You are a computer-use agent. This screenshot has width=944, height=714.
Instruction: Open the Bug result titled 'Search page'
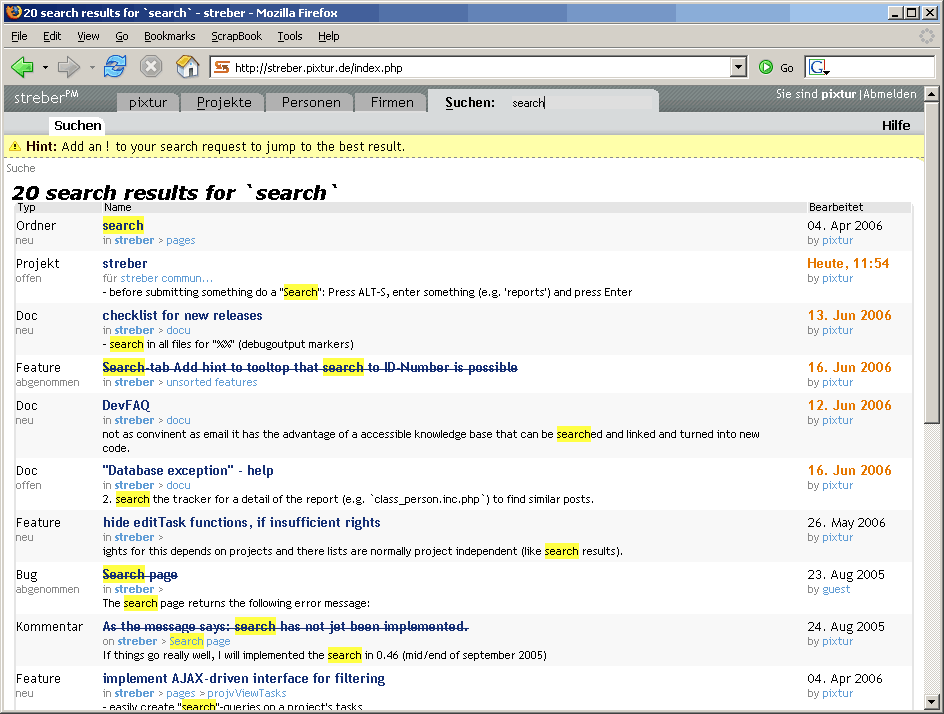pyautogui.click(x=140, y=574)
